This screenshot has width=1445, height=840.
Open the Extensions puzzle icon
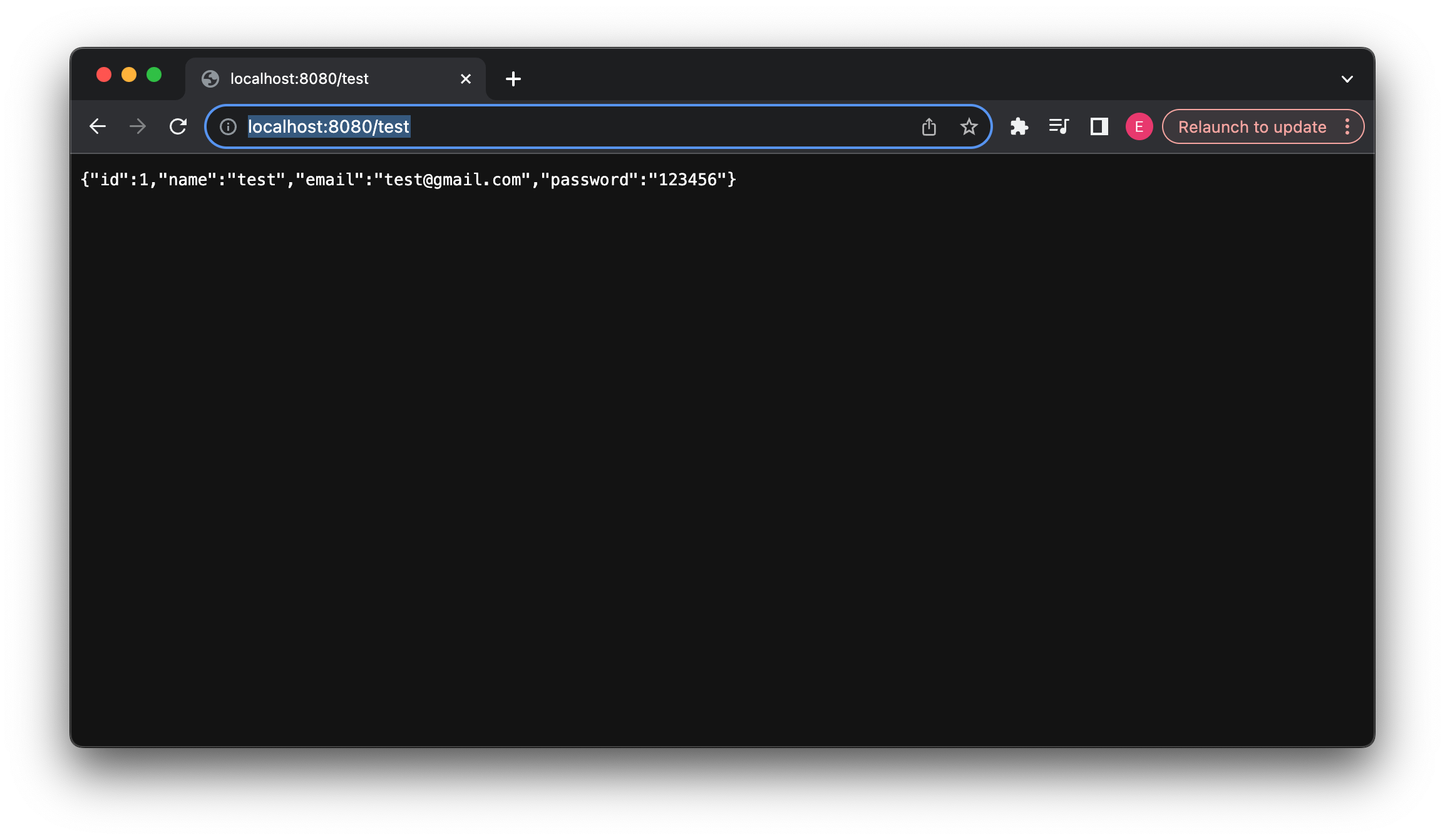point(1019,126)
